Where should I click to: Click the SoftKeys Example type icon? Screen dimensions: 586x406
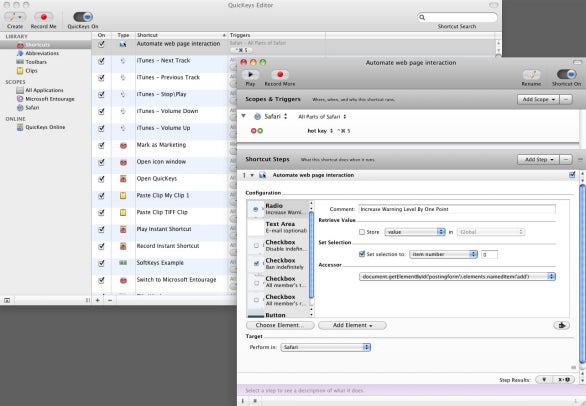tap(123, 263)
